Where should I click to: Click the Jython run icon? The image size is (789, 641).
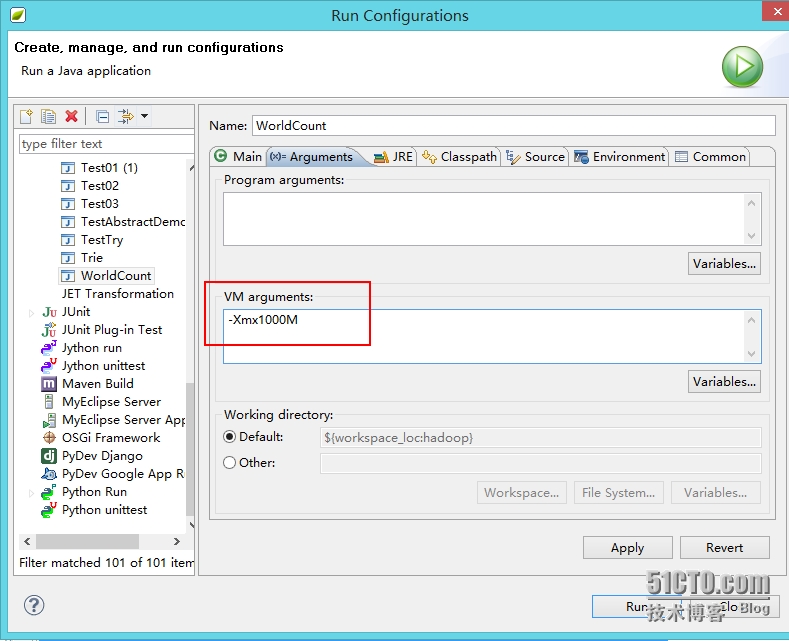pyautogui.click(x=49, y=348)
